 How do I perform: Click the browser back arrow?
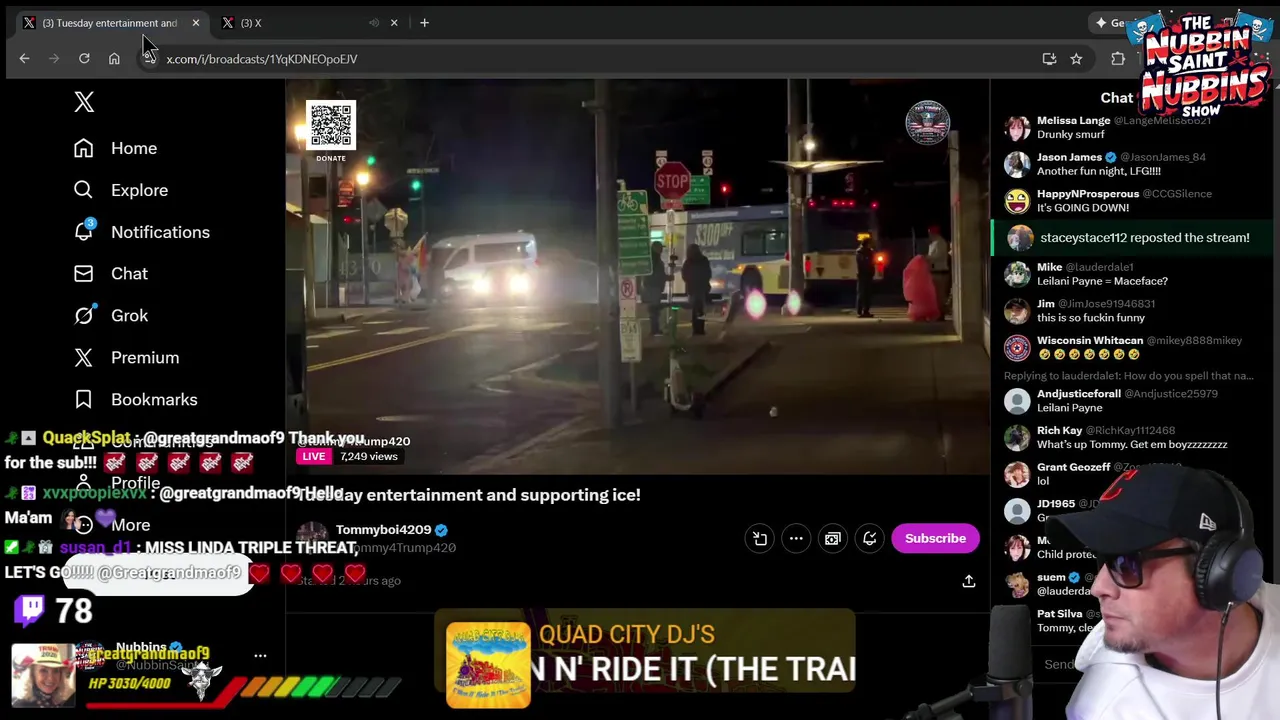pyautogui.click(x=24, y=59)
